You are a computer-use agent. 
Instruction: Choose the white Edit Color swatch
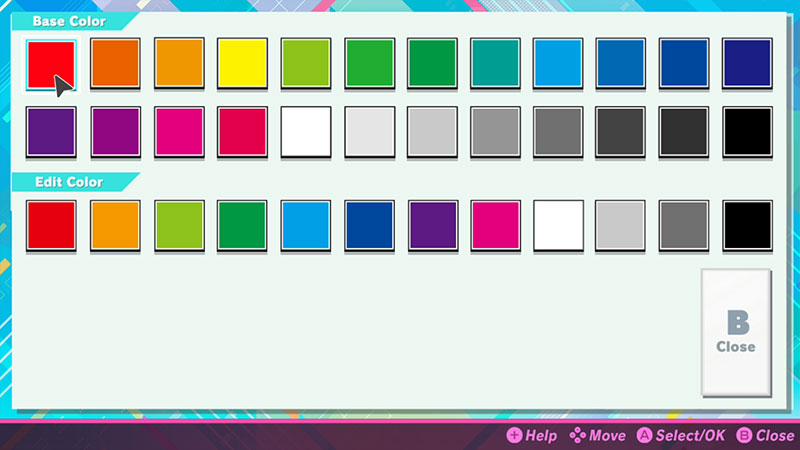click(558, 226)
